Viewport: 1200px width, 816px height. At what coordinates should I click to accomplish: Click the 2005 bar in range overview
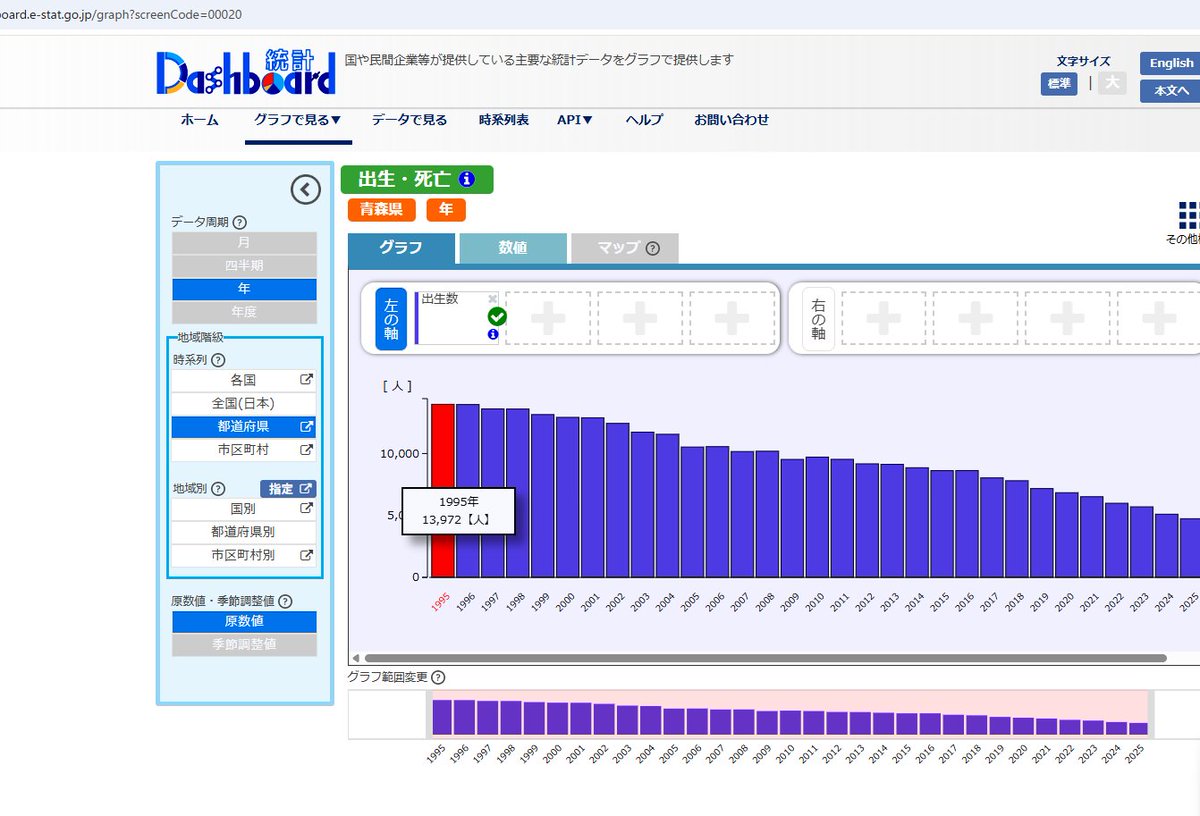(x=674, y=723)
